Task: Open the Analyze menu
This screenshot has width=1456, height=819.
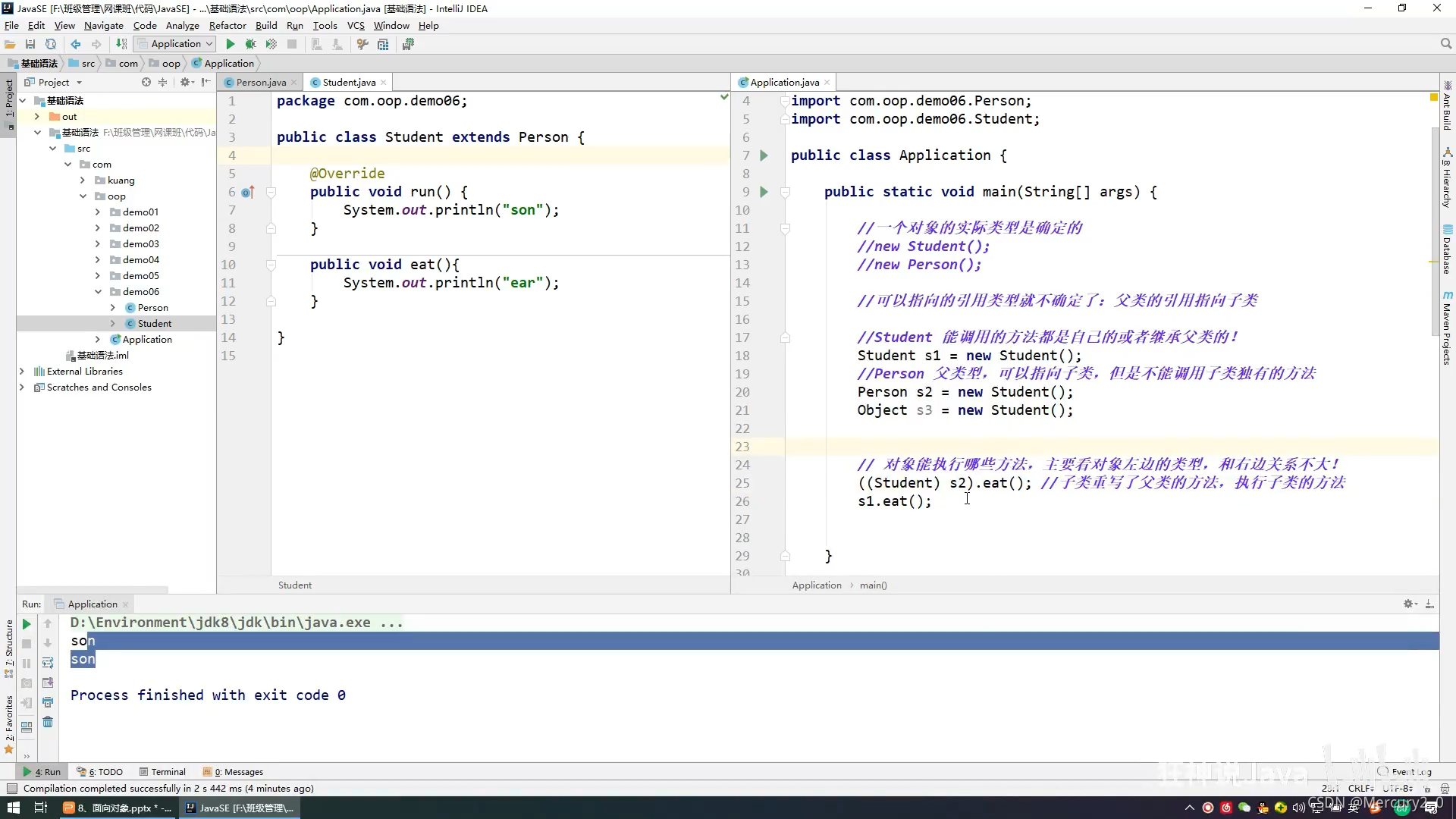Action: pyautogui.click(x=182, y=25)
